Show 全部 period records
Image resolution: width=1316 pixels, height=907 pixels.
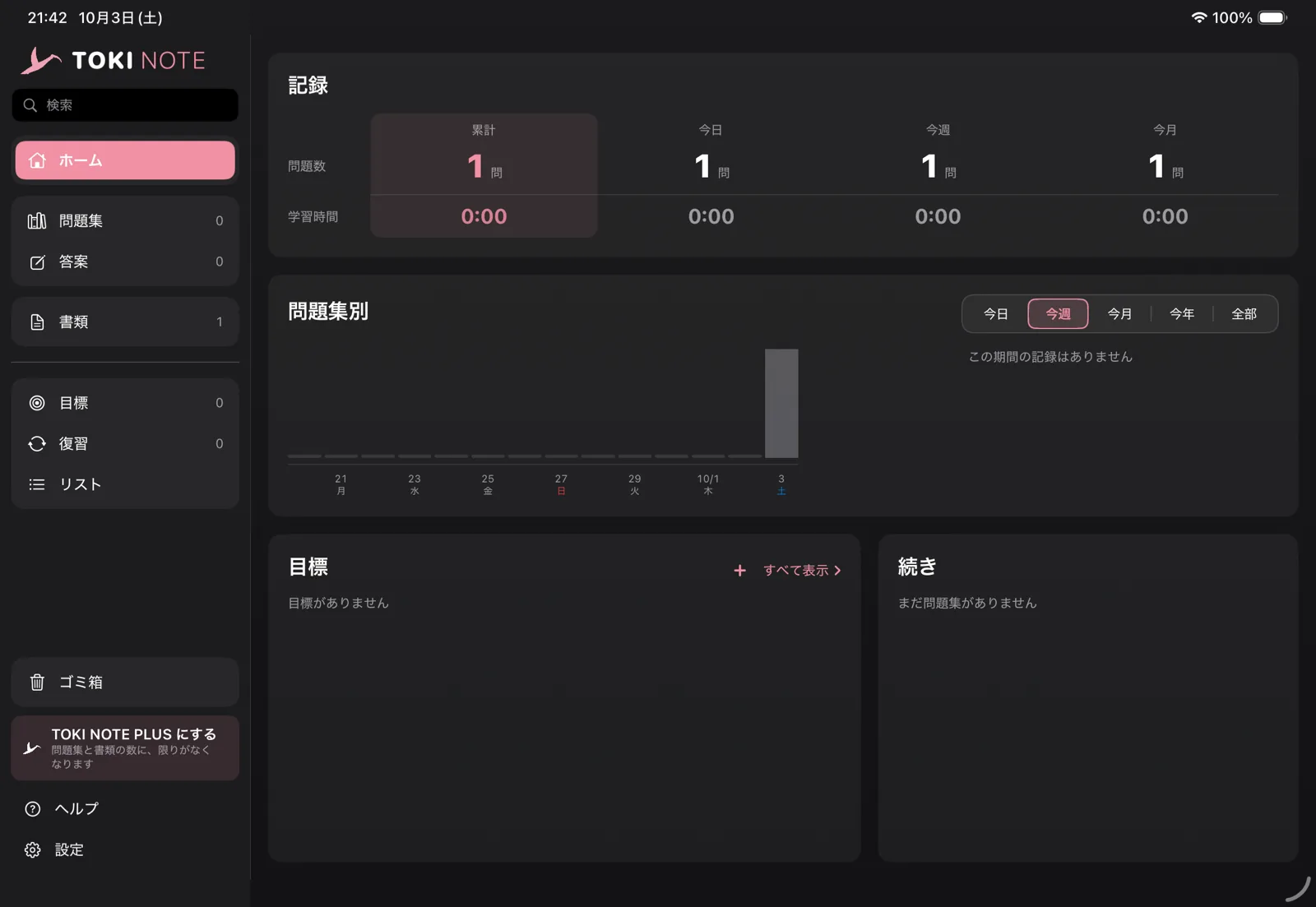click(1244, 313)
